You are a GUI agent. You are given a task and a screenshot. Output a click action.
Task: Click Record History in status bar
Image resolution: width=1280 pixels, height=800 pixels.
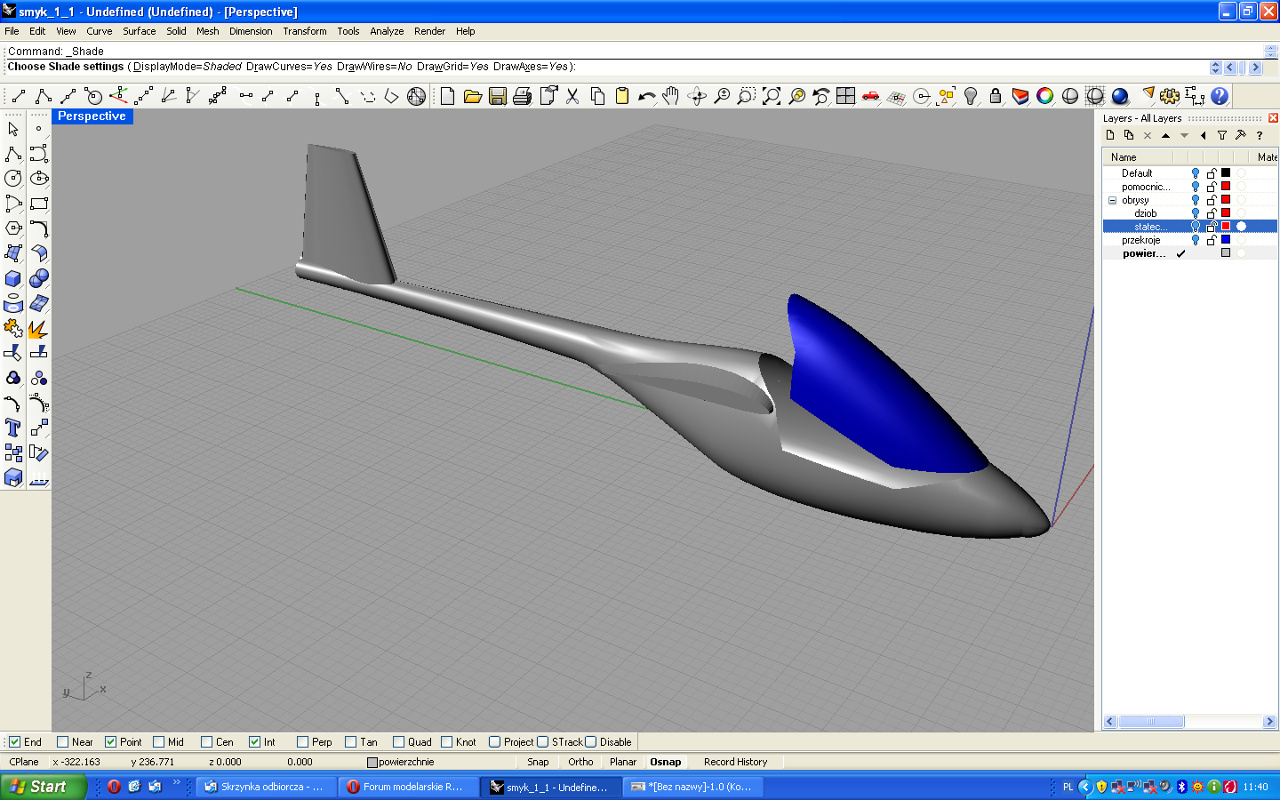pyautogui.click(x=736, y=762)
